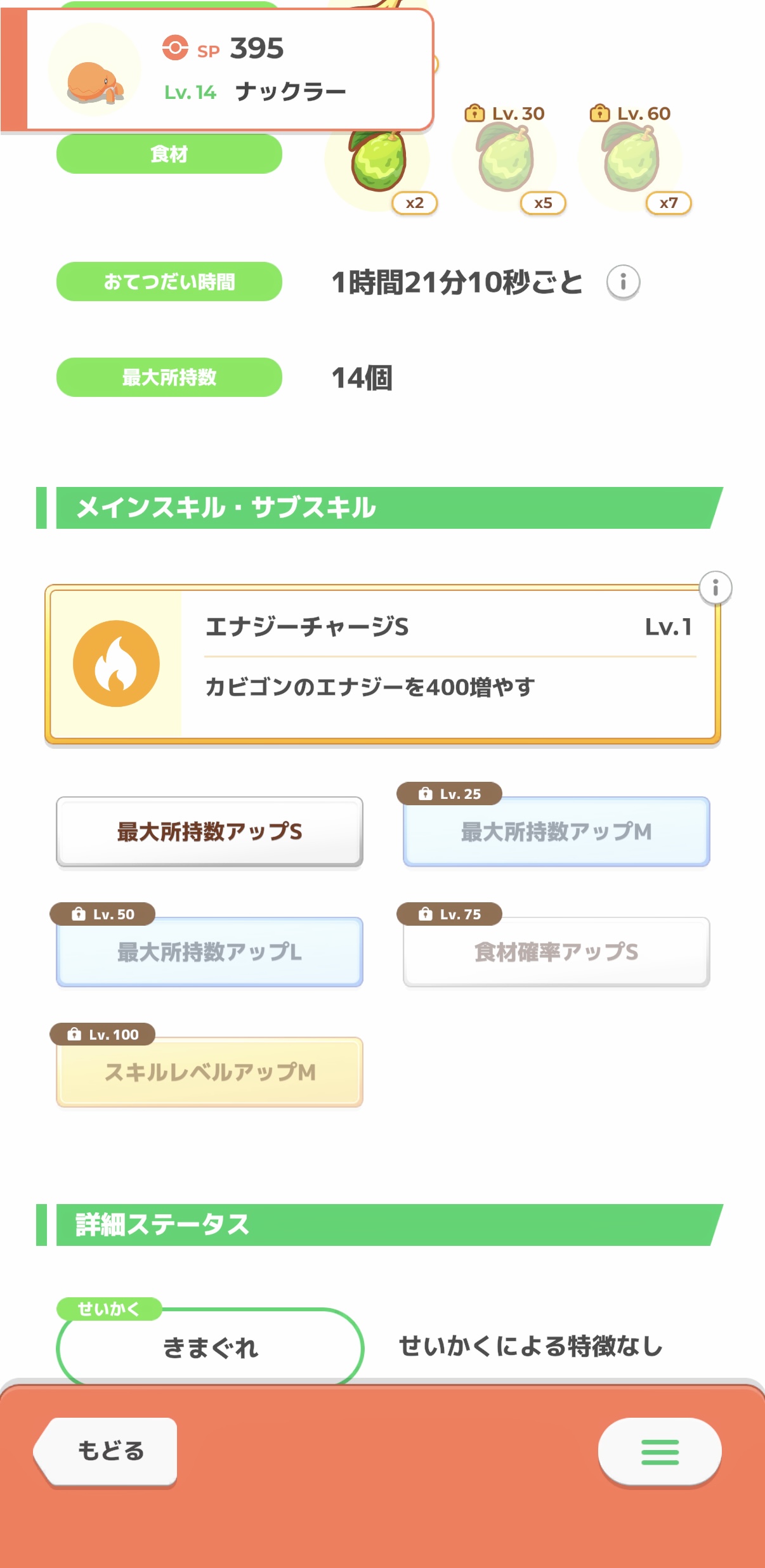This screenshot has width=765, height=1568.
Task: Tap locked 最大所持数アップM sub skill
Action: (x=556, y=831)
